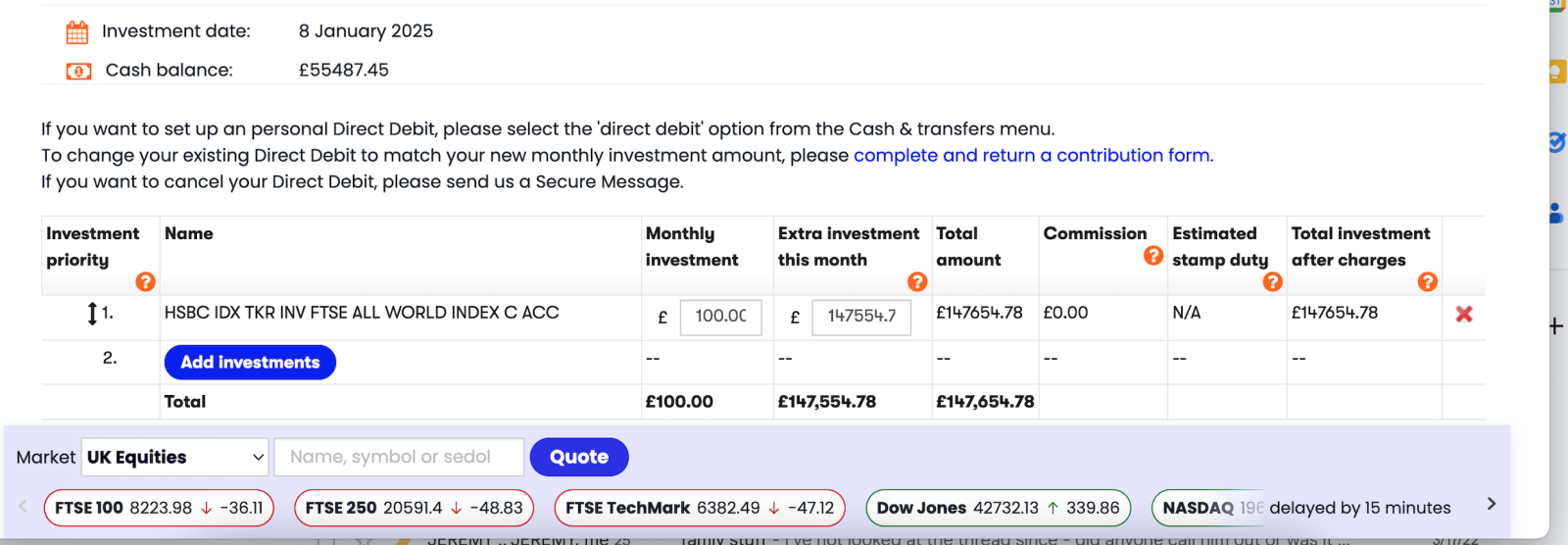The image size is (1568, 545).
Task: Remove HSBC fund with the red cross
Action: [x=1464, y=314]
